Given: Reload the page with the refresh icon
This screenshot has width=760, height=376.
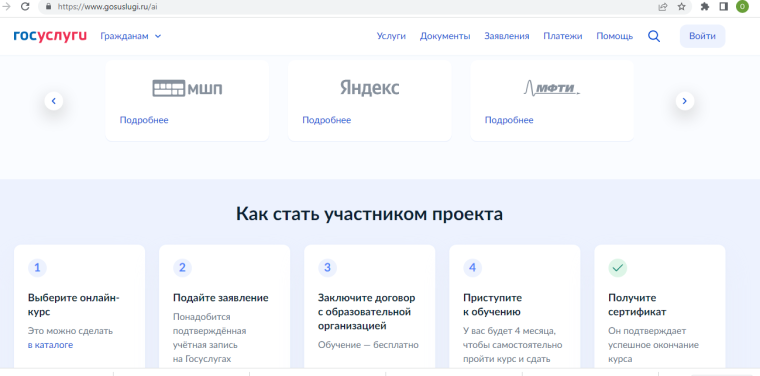Looking at the screenshot, I should 25,7.
